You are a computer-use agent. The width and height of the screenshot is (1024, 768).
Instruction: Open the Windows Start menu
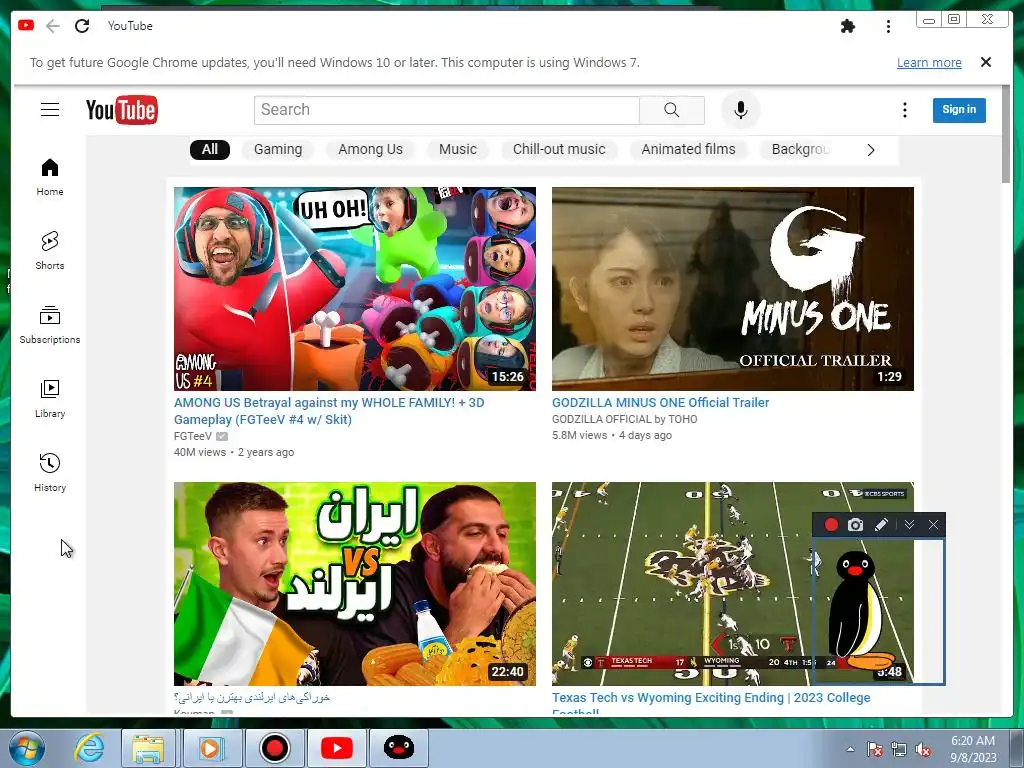[27, 748]
